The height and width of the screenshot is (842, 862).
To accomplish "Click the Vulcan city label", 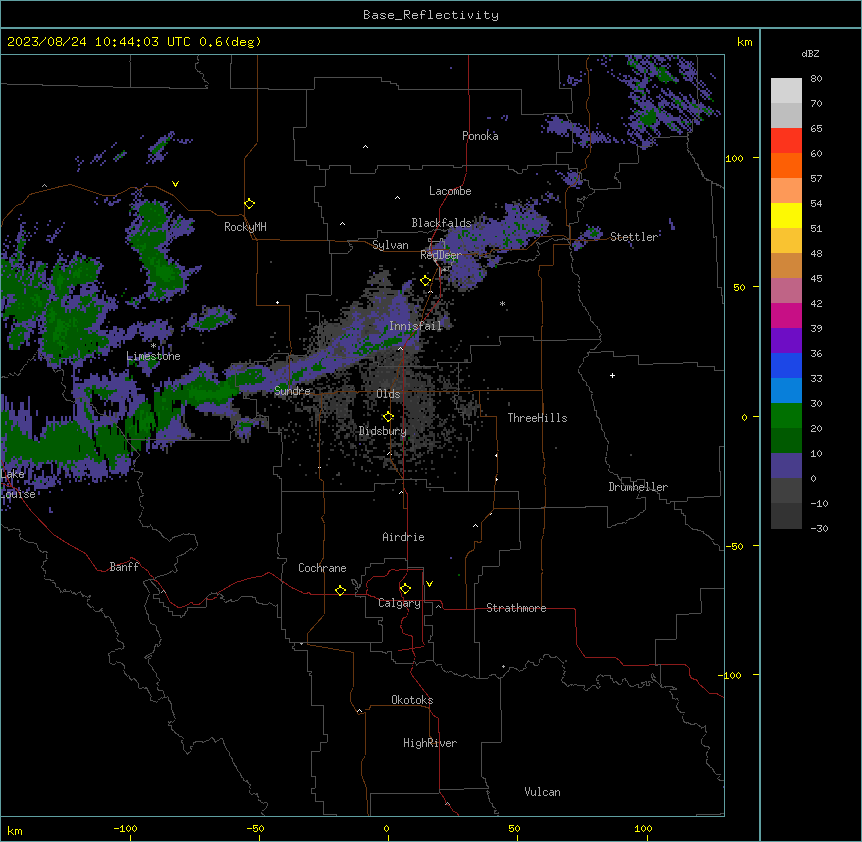I will point(542,792).
